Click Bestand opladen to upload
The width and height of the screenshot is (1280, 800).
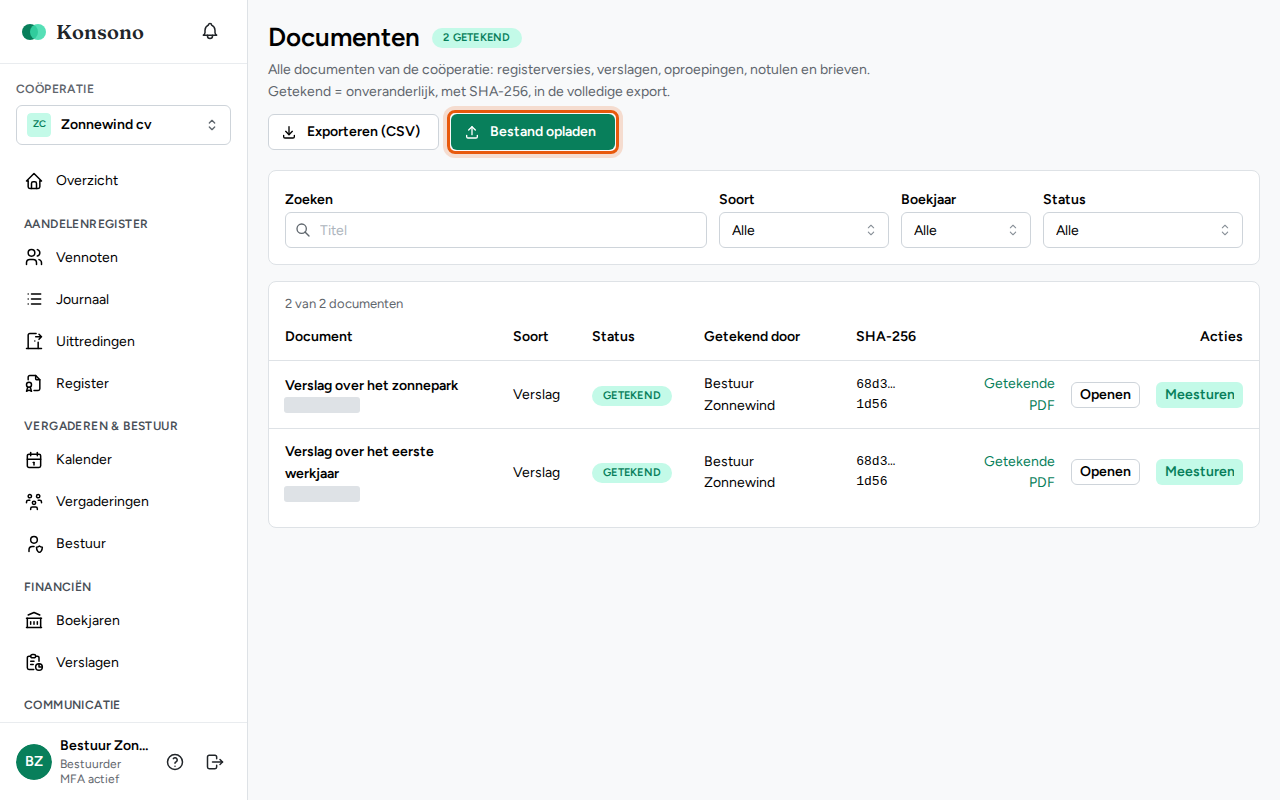(x=533, y=132)
